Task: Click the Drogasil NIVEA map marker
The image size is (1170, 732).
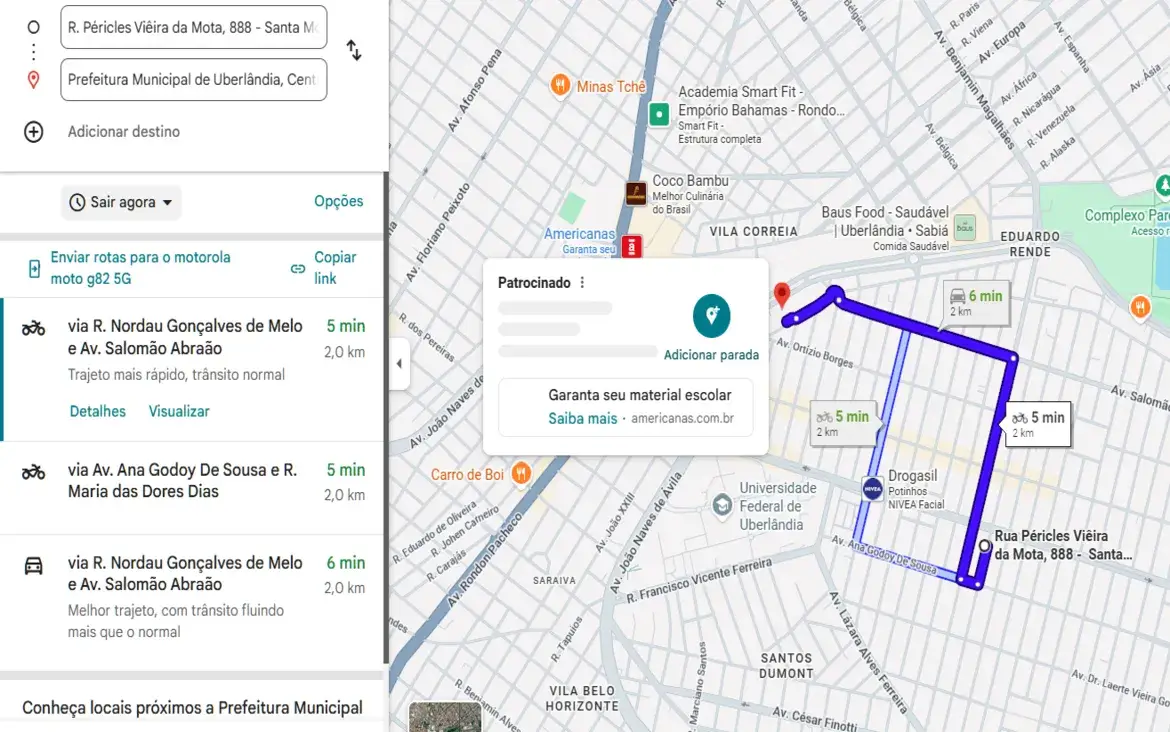Action: point(872,489)
